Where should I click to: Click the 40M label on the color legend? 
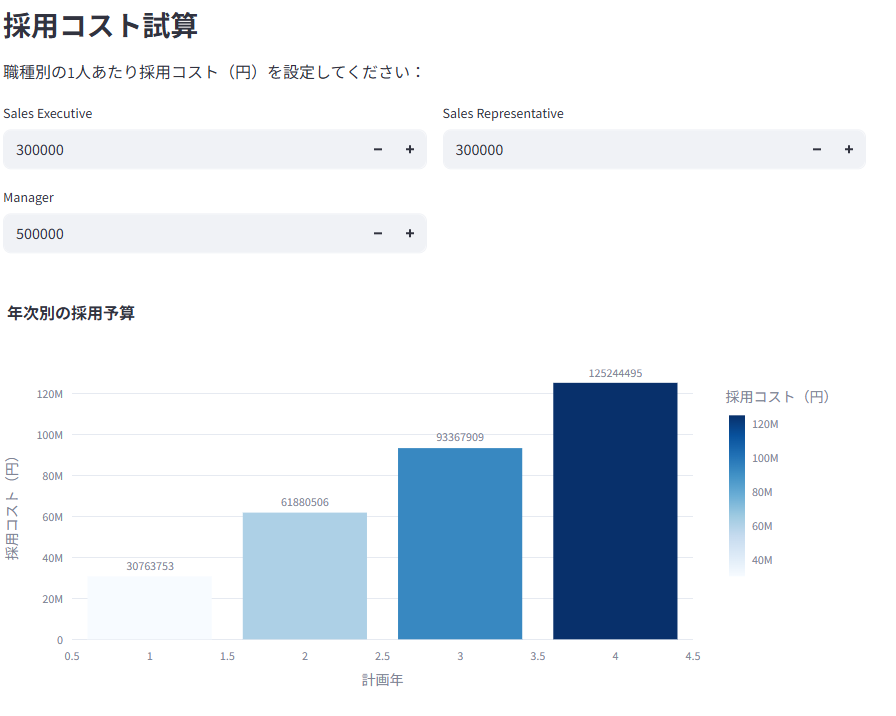[762, 560]
